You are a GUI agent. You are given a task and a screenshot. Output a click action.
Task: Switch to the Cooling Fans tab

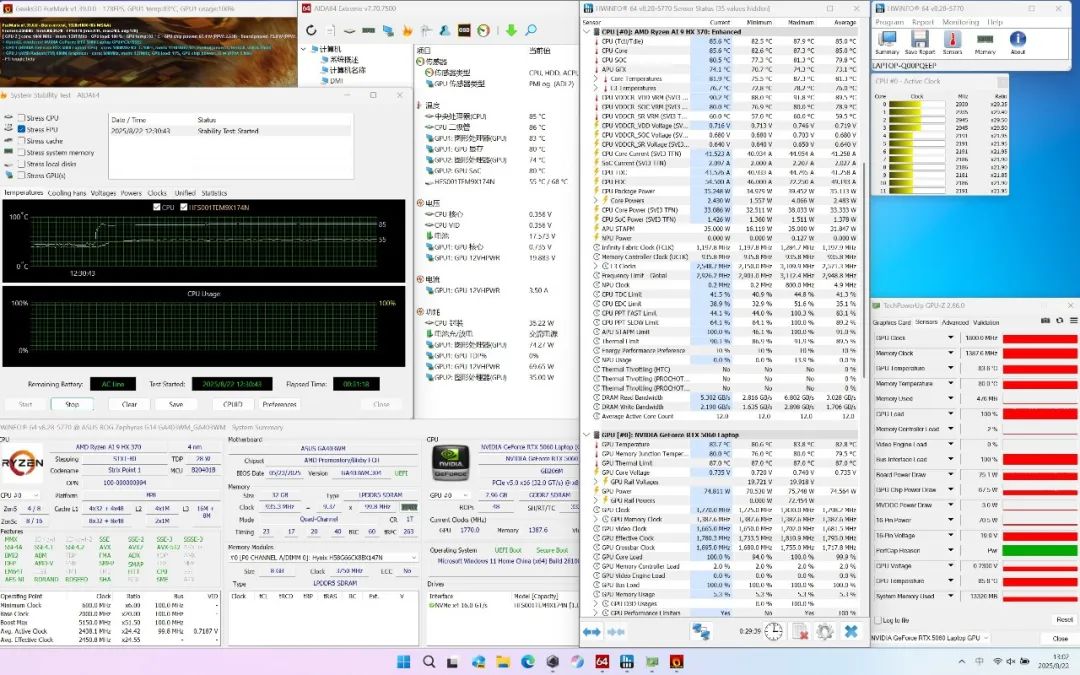(x=65, y=194)
